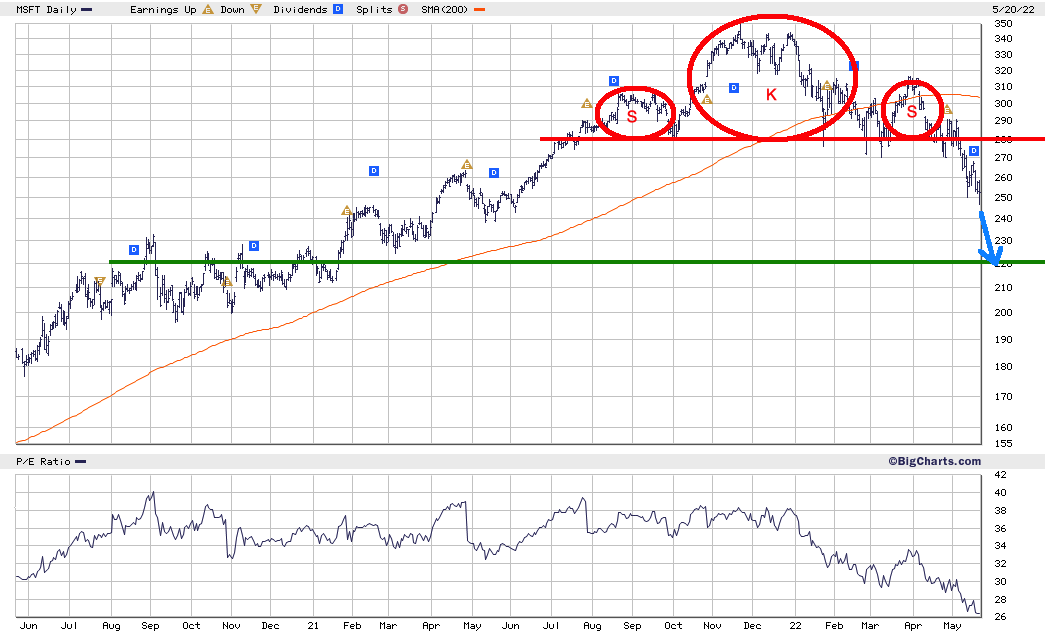1045x635 pixels.
Task: Click the earnings up marker in late October 2021
Action: point(707,100)
